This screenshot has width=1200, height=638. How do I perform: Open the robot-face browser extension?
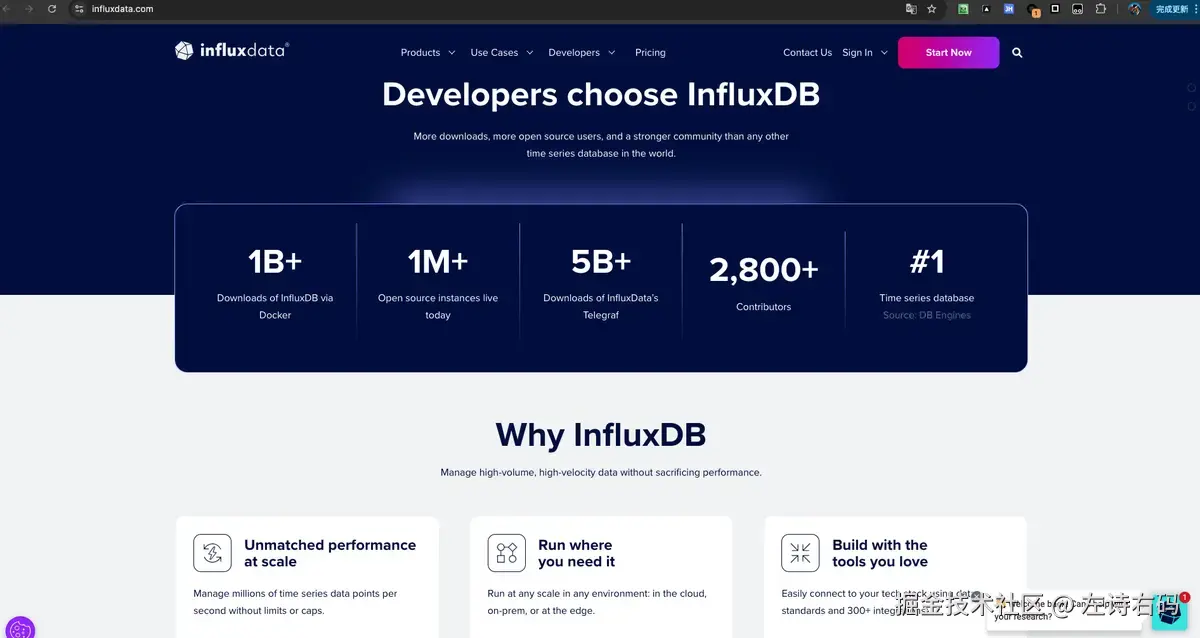(1078, 9)
